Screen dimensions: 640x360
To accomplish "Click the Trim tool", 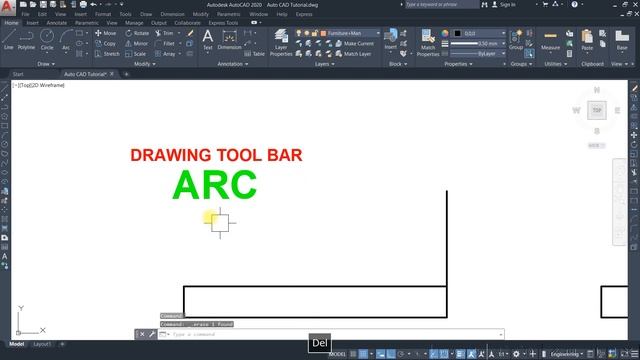I will [x=164, y=33].
